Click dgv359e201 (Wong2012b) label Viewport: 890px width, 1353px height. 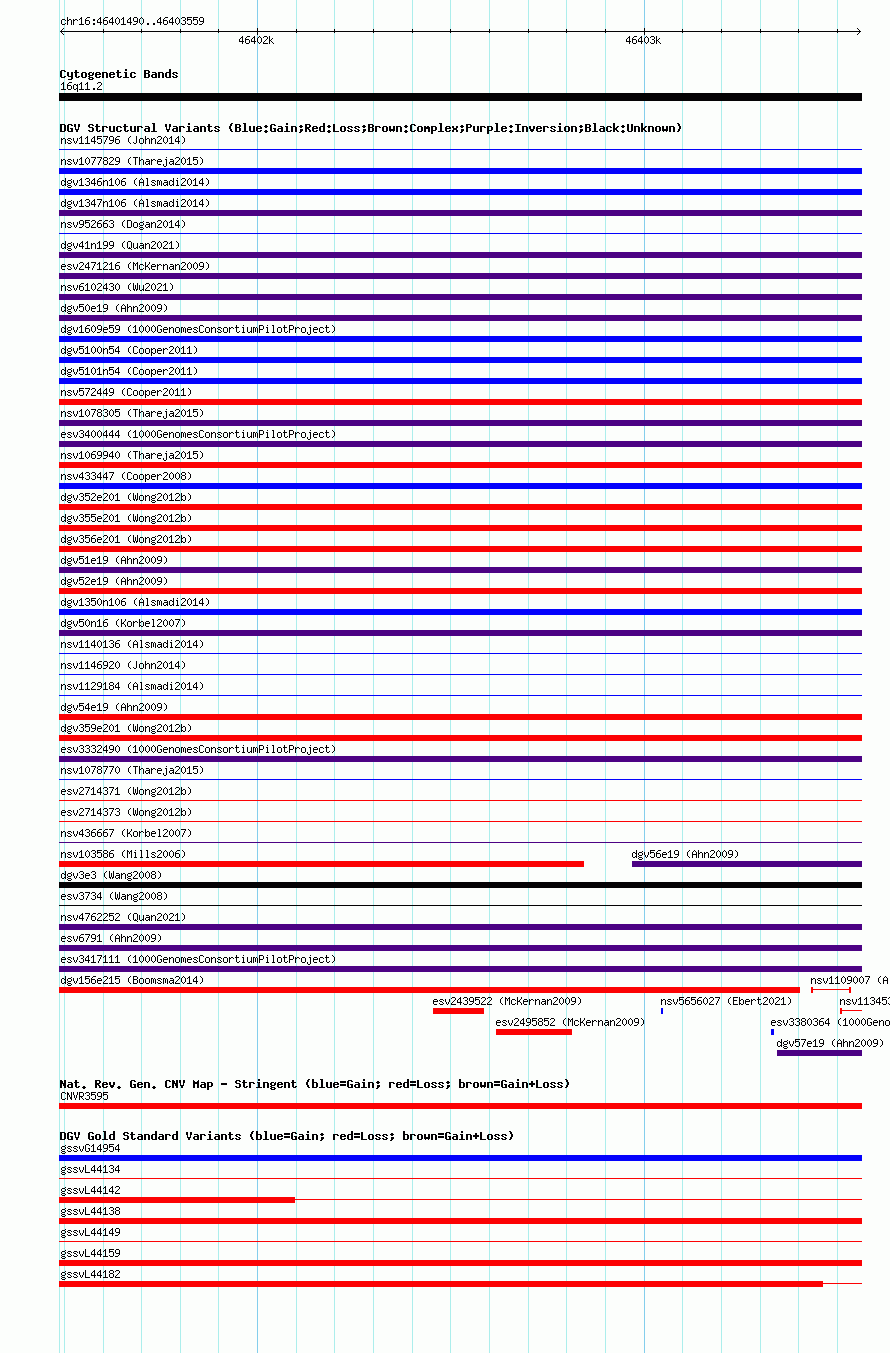(126, 728)
